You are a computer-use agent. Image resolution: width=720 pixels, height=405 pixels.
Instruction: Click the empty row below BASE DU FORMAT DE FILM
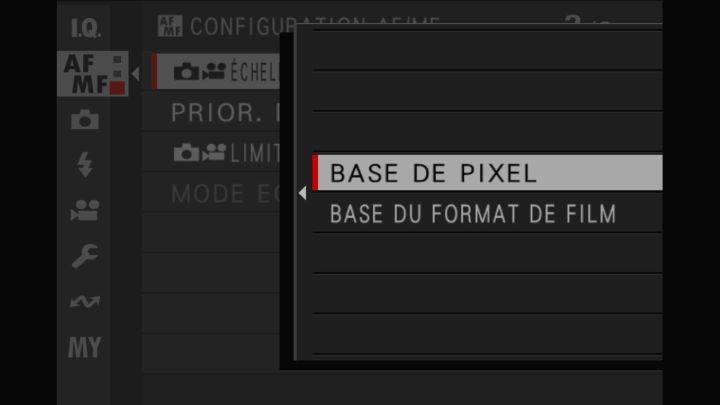(x=487, y=253)
